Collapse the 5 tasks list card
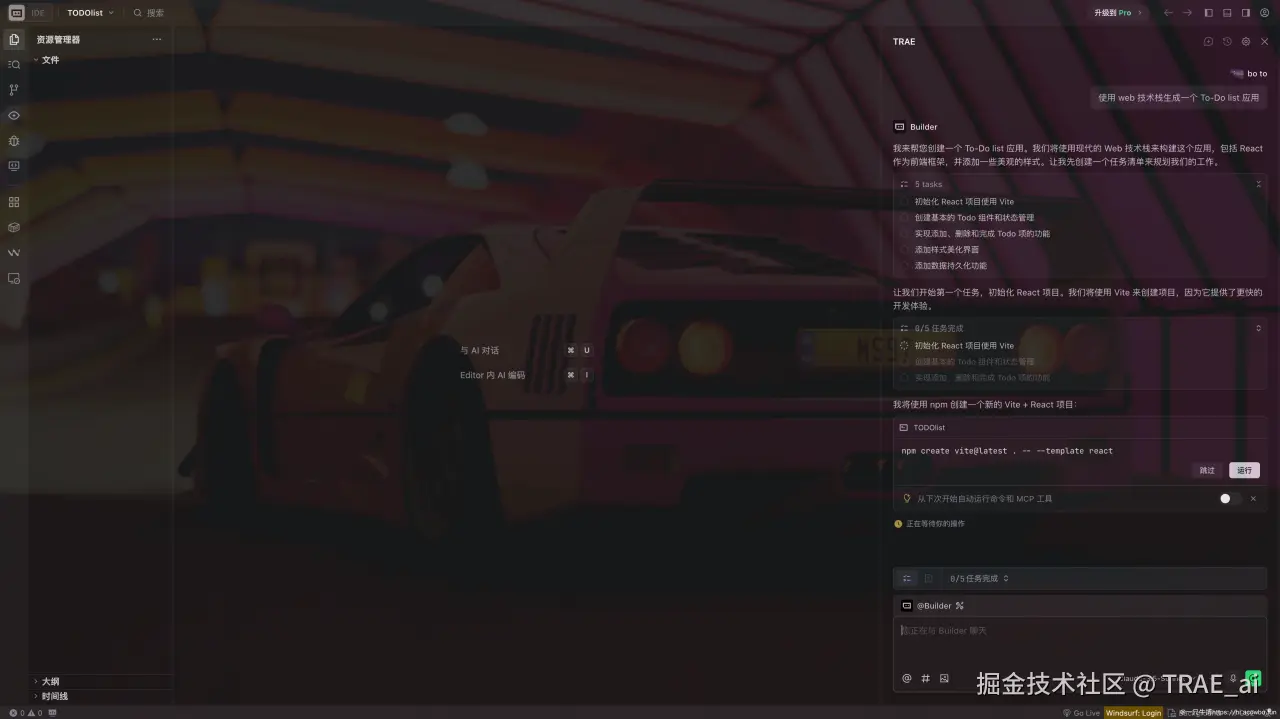1280x719 pixels. pos(1258,184)
